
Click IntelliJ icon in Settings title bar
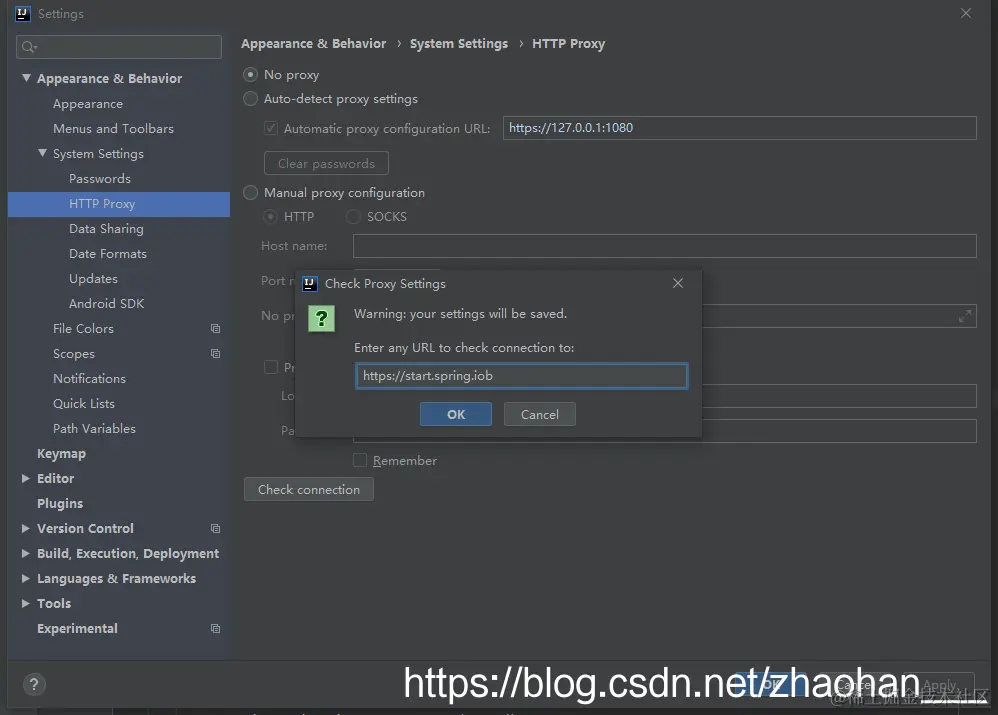tap(22, 13)
